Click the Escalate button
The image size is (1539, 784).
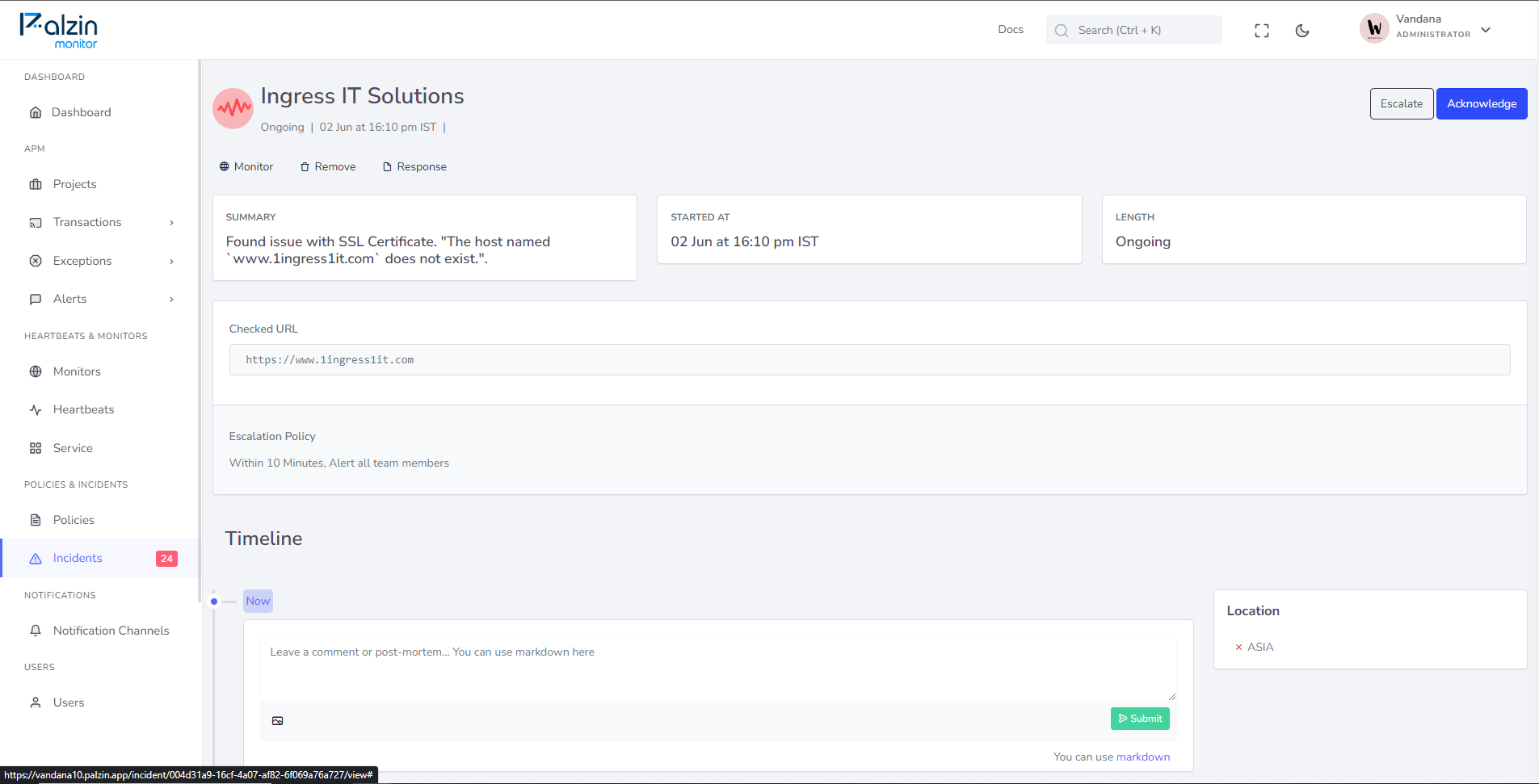click(x=1402, y=103)
